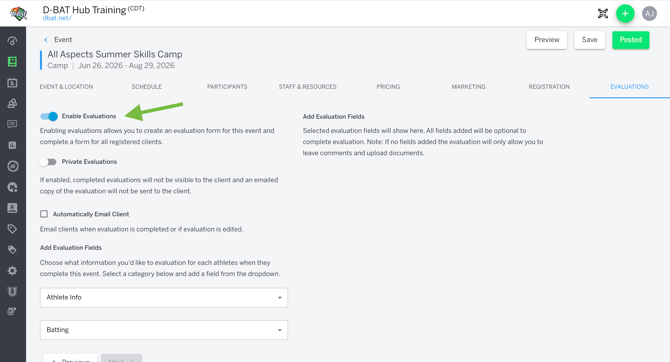Switch to the Pricing tab
Viewport: 670px width, 362px height.
tap(388, 87)
